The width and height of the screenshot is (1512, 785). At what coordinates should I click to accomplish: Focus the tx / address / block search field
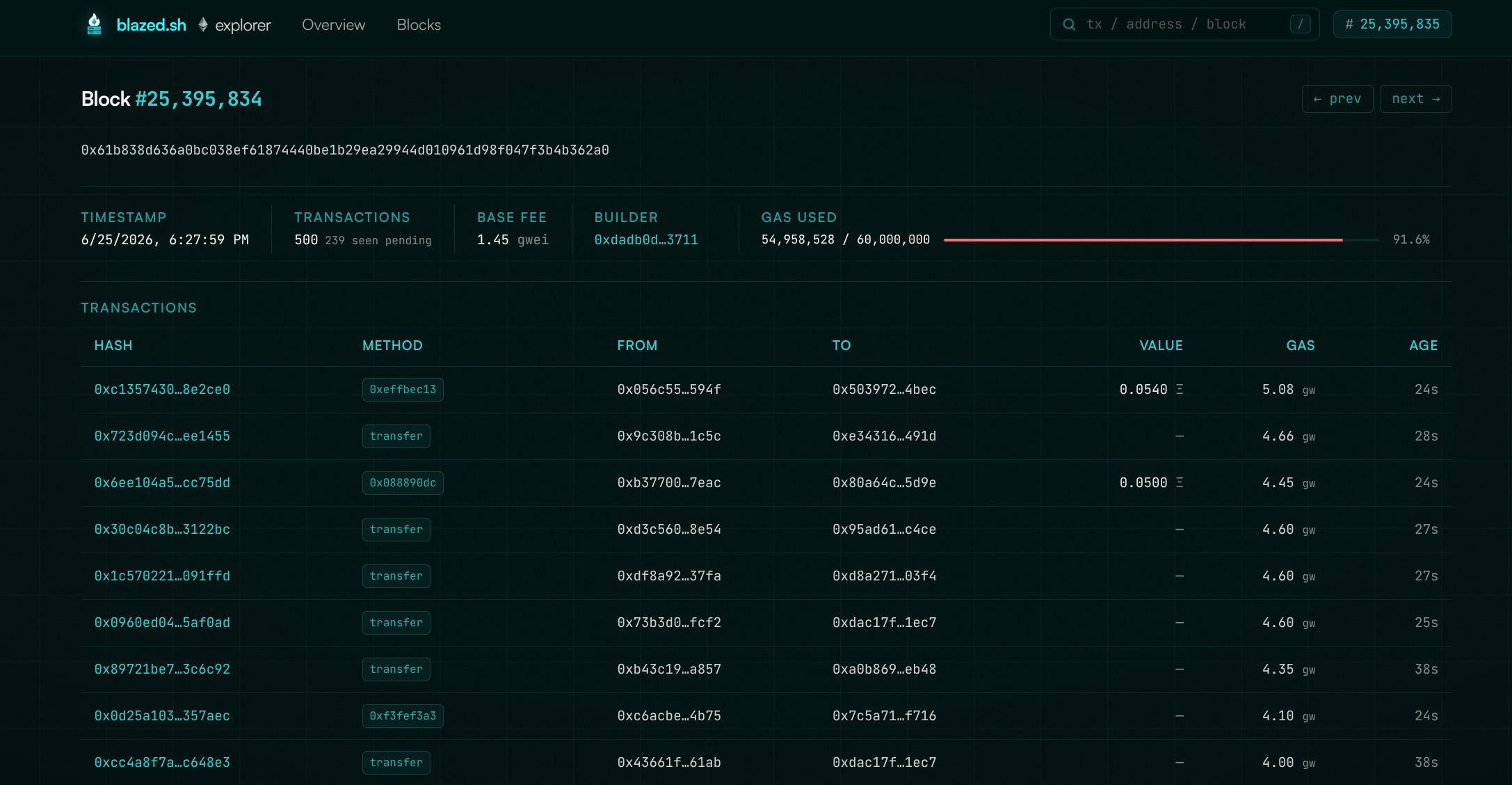click(x=1184, y=24)
